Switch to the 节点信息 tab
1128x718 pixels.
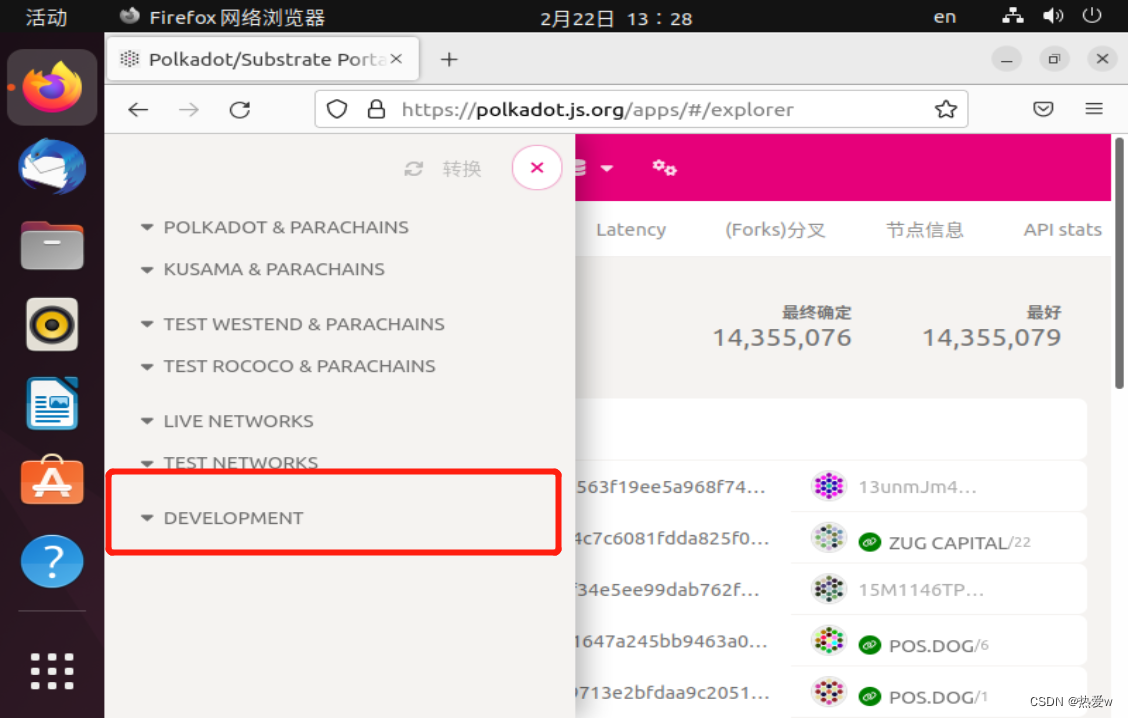click(924, 230)
